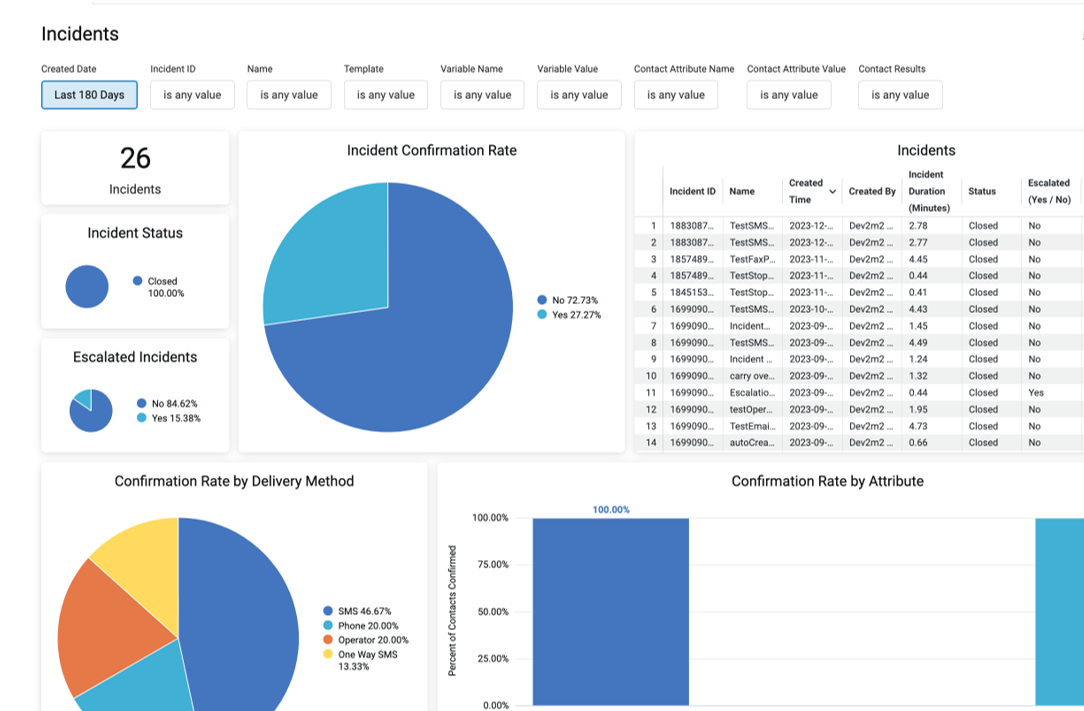Click the 4.45 duration cell
Screen dimensions: 1084x711
[918, 259]
